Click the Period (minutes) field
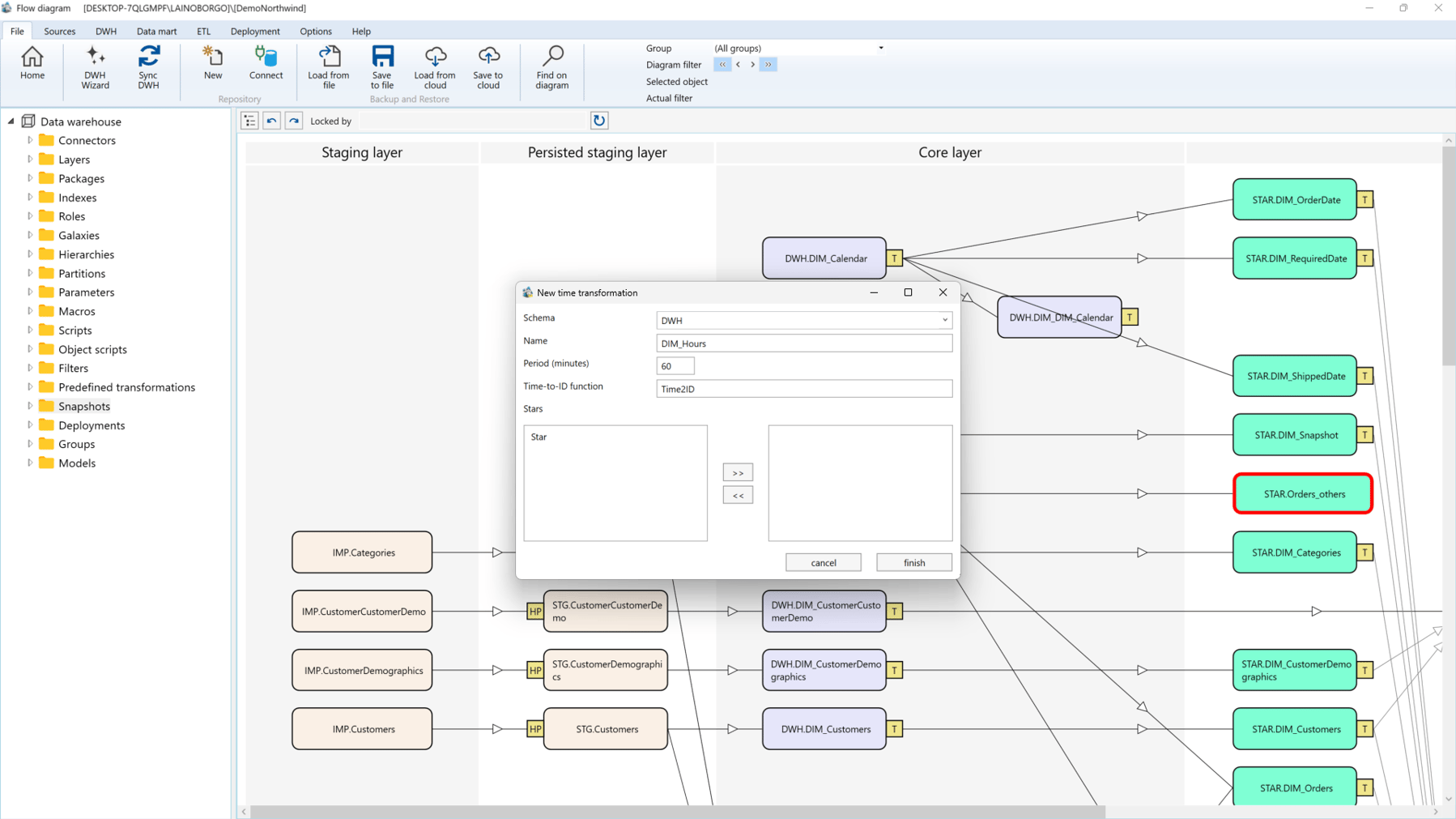This screenshot has width=1456, height=819. (x=675, y=366)
